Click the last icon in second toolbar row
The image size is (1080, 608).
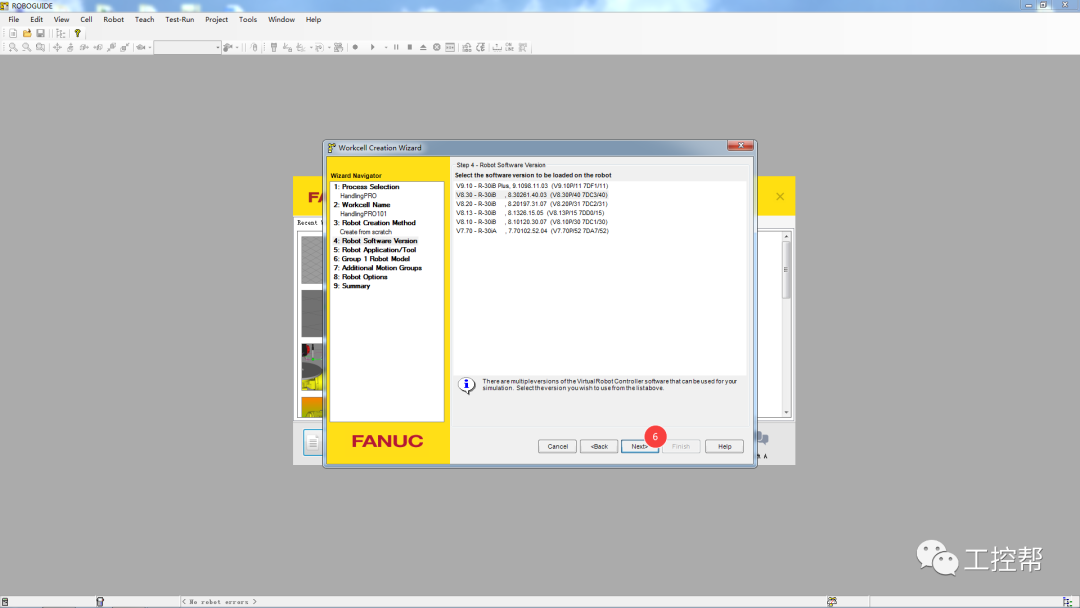523,48
